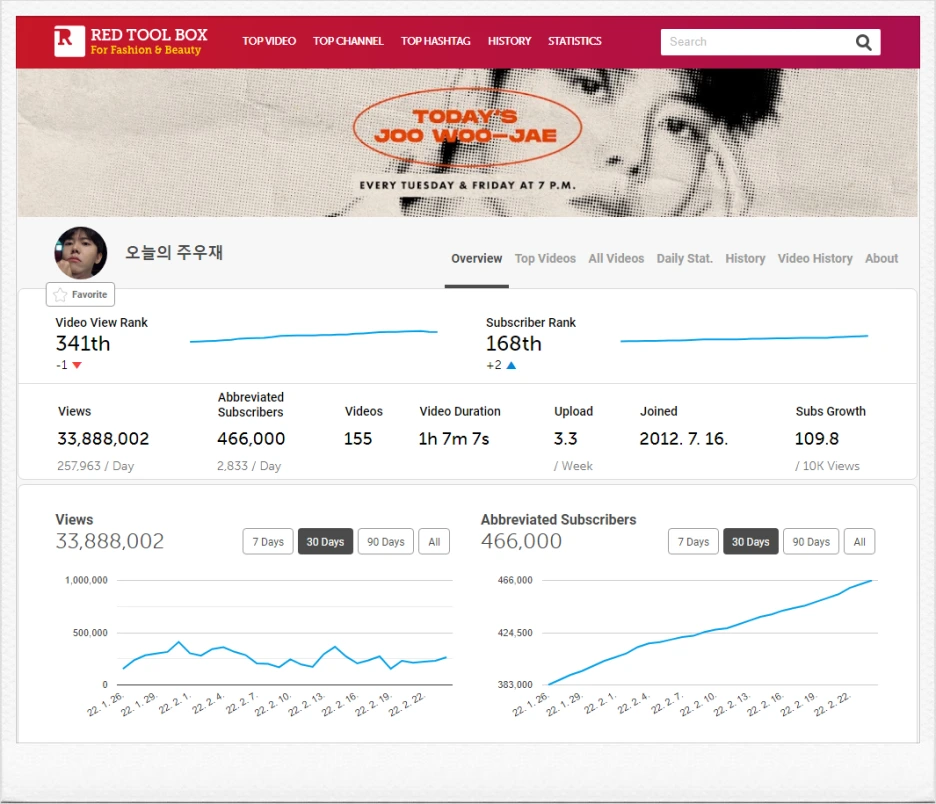Click the search magnifier icon
This screenshot has width=936, height=804.
[863, 42]
